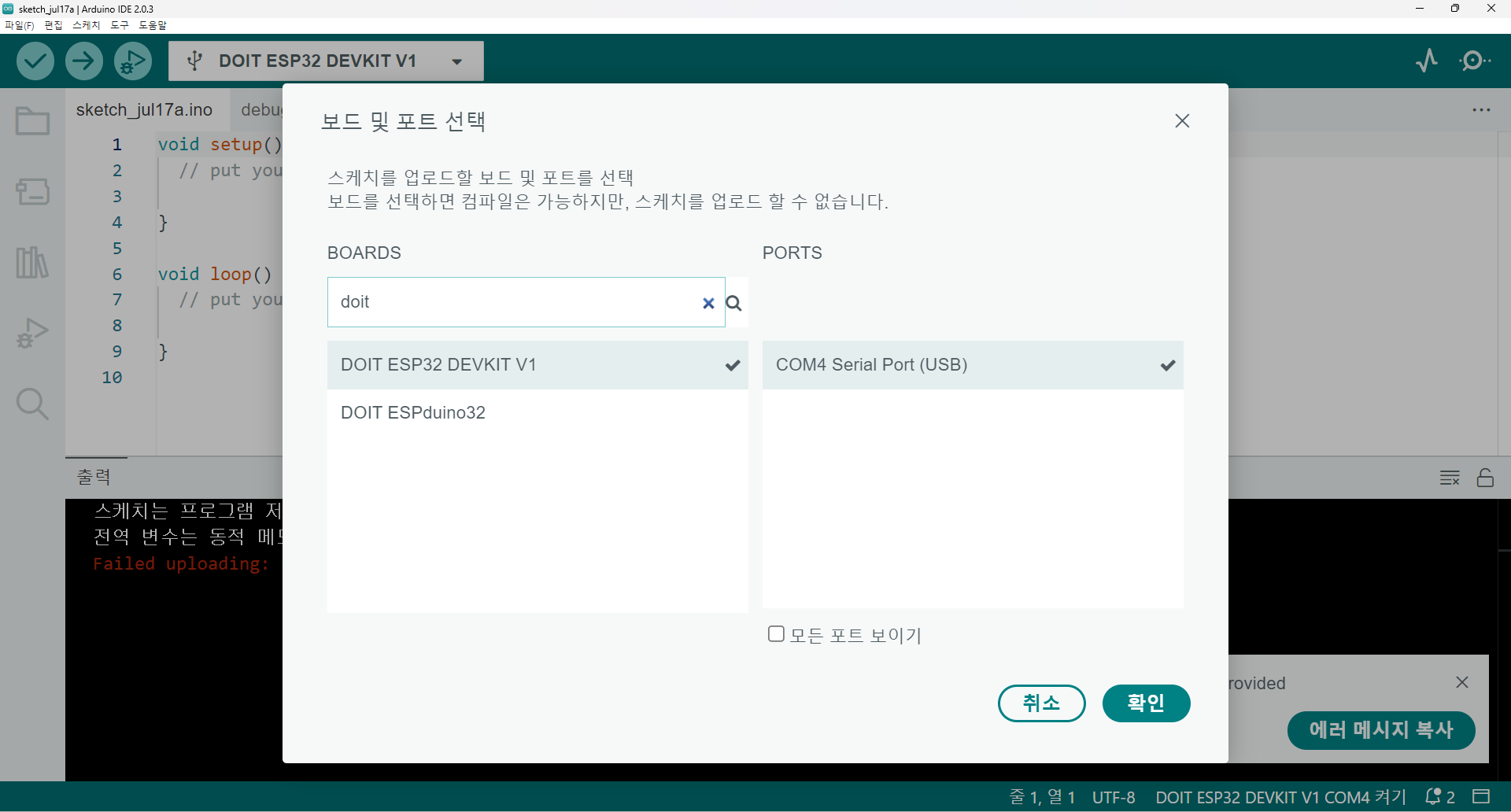1511x812 pixels.
Task: Open the Library Manager sidebar icon
Action: [x=32, y=262]
